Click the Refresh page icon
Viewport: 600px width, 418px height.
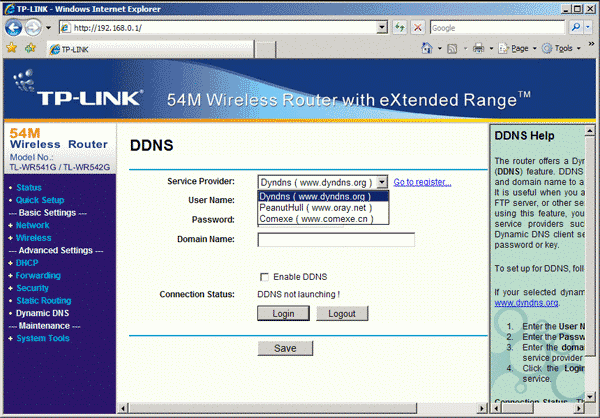click(x=400, y=28)
